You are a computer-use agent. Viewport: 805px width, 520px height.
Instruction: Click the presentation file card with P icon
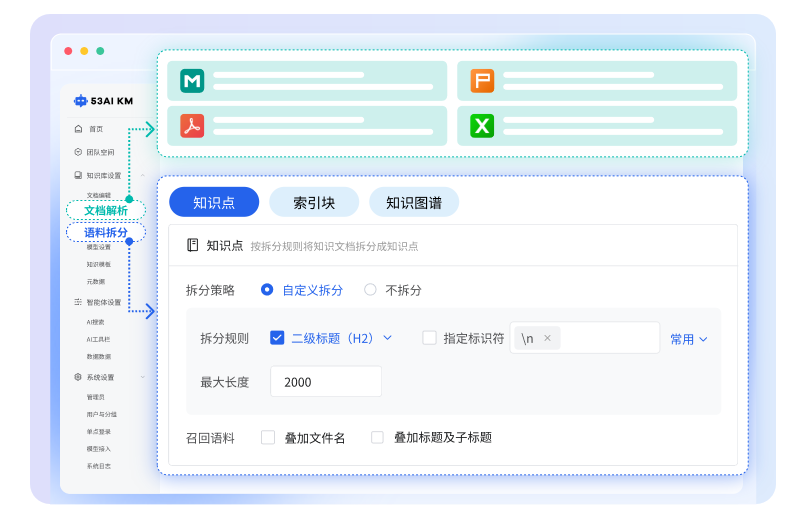point(597,81)
